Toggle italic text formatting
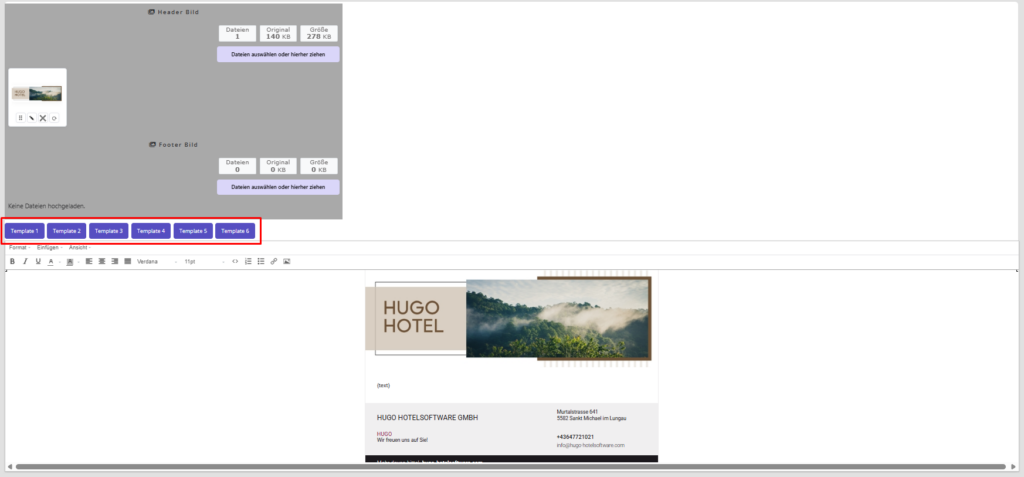This screenshot has width=1024, height=477. (25, 261)
